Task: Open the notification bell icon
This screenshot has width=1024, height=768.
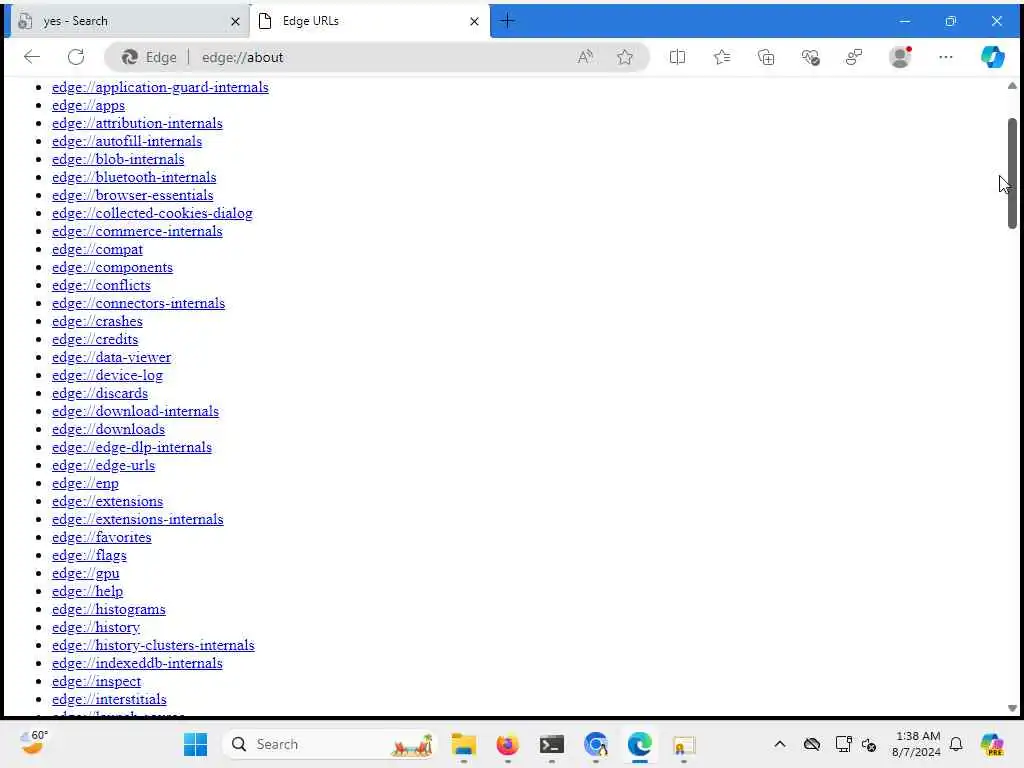Action: (x=956, y=744)
